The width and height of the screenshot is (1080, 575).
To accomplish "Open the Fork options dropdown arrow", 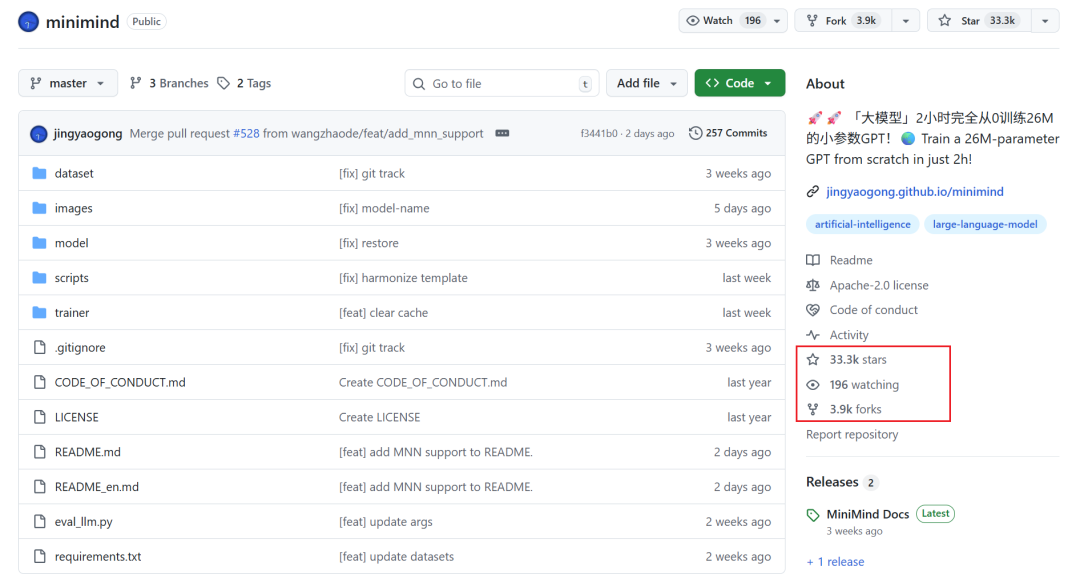I will (x=905, y=21).
